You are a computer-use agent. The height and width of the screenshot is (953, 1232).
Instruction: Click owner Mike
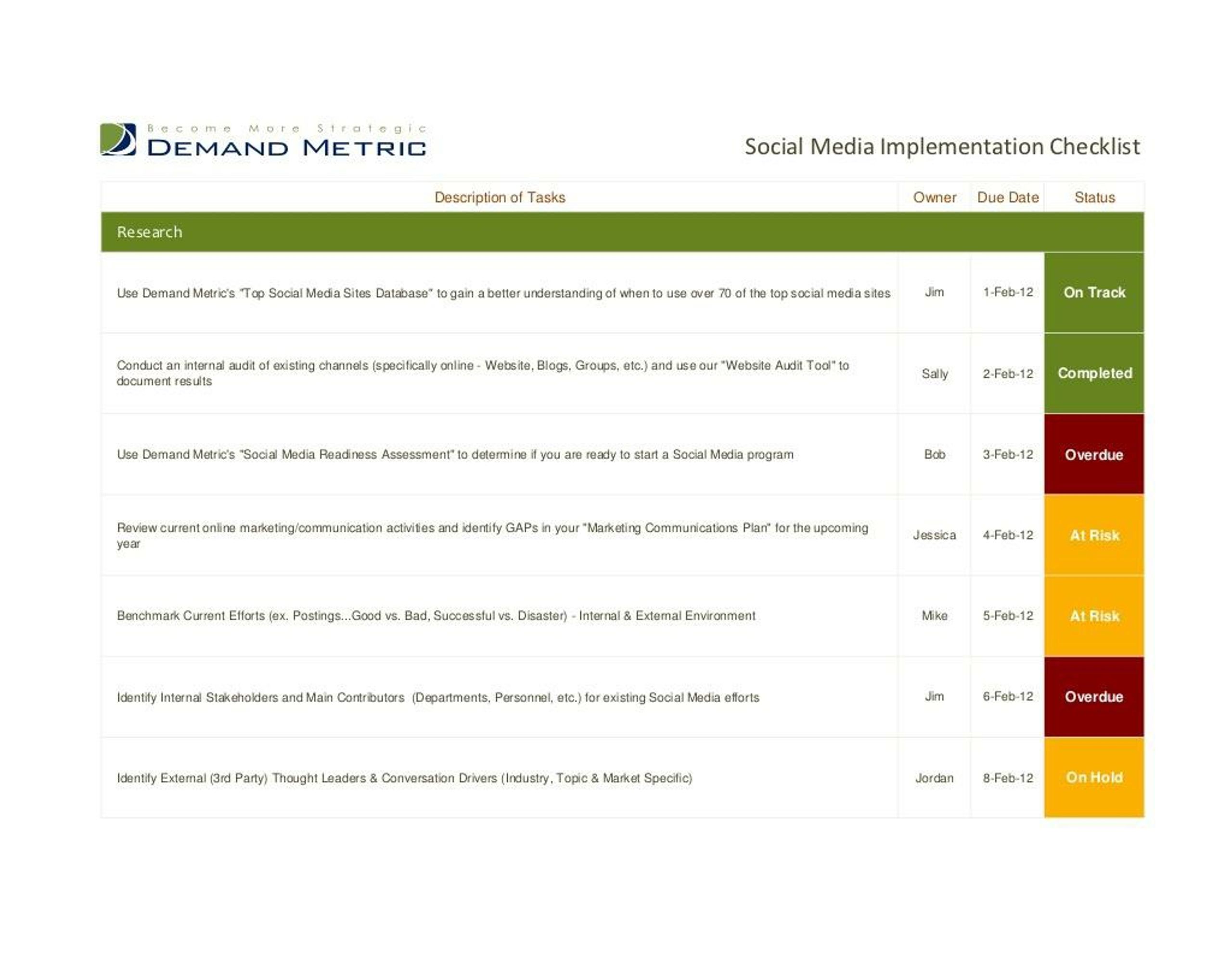(x=935, y=616)
